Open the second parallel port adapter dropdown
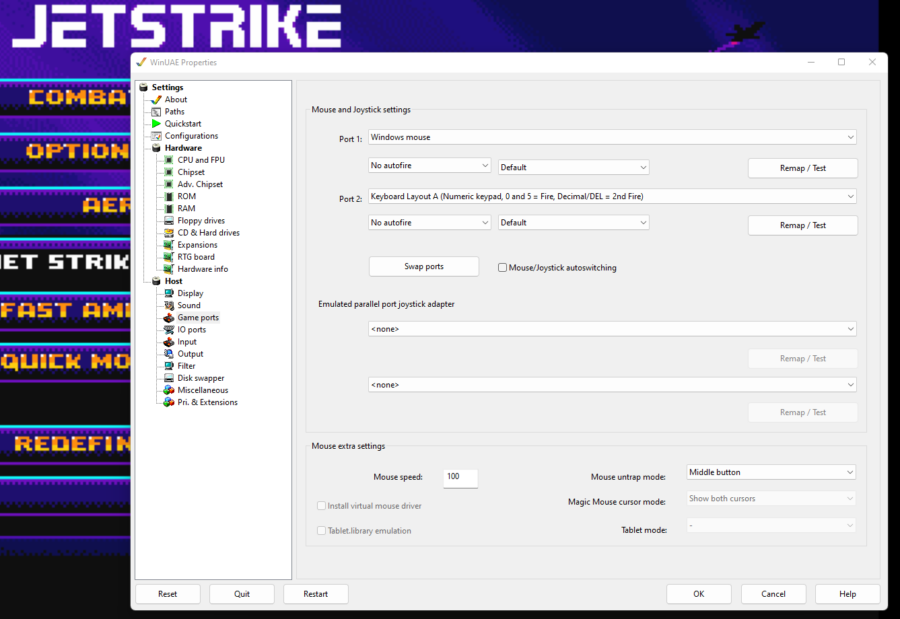Viewport: 900px width, 619px height. (x=612, y=385)
